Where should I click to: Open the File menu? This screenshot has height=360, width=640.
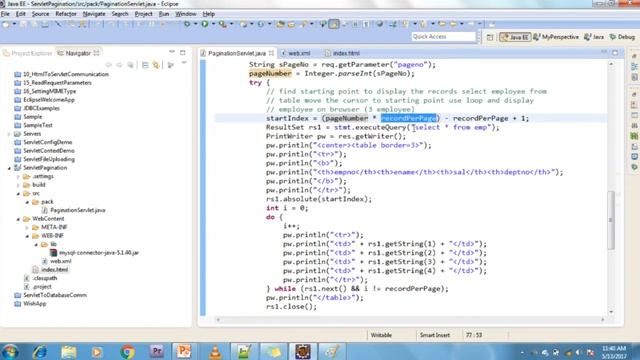pos(5,14)
